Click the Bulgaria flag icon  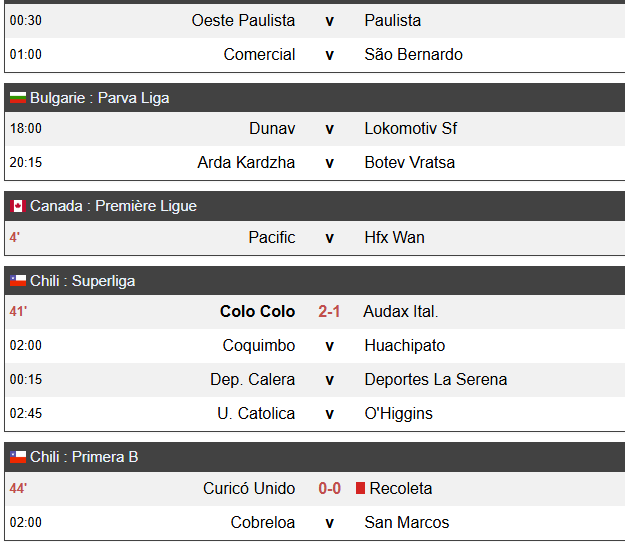click(x=18, y=98)
